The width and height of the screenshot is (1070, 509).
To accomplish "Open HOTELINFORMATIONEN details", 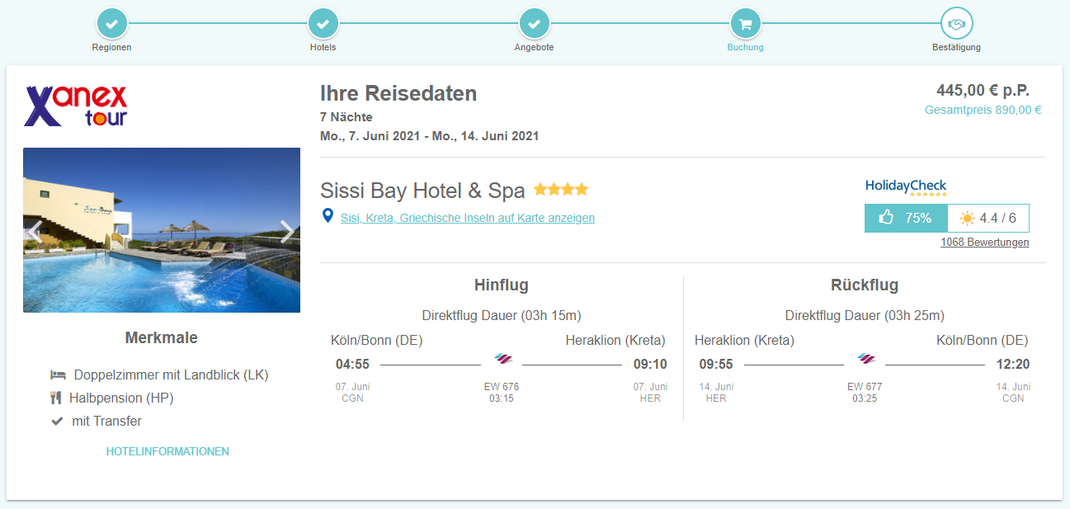I will (x=167, y=451).
